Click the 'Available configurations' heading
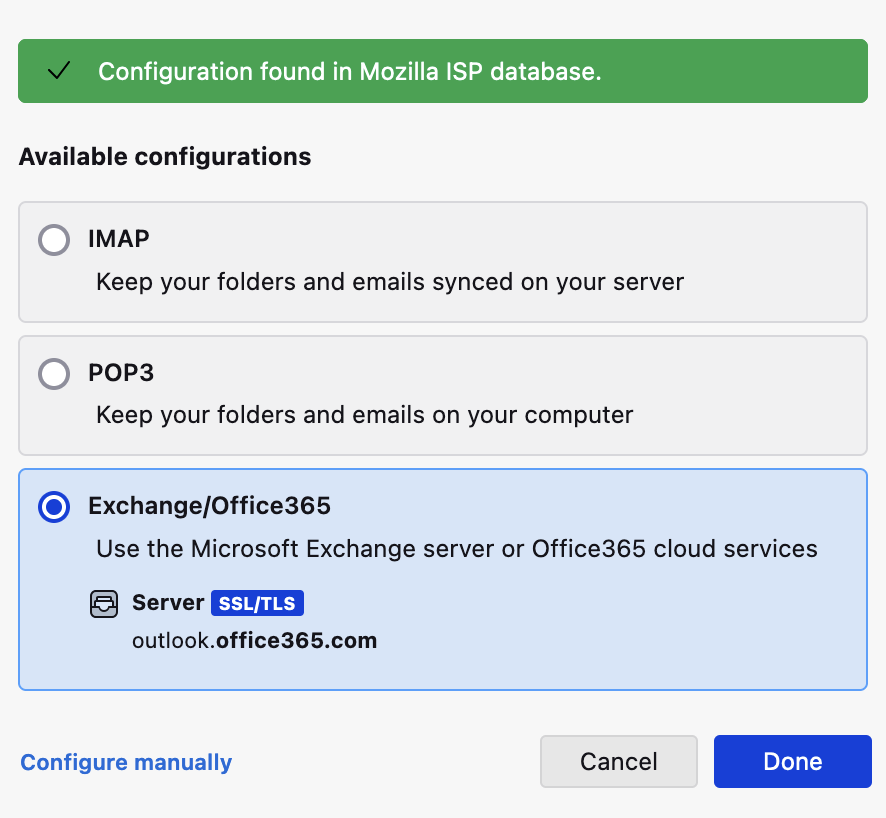This screenshot has width=886, height=818. (x=165, y=156)
